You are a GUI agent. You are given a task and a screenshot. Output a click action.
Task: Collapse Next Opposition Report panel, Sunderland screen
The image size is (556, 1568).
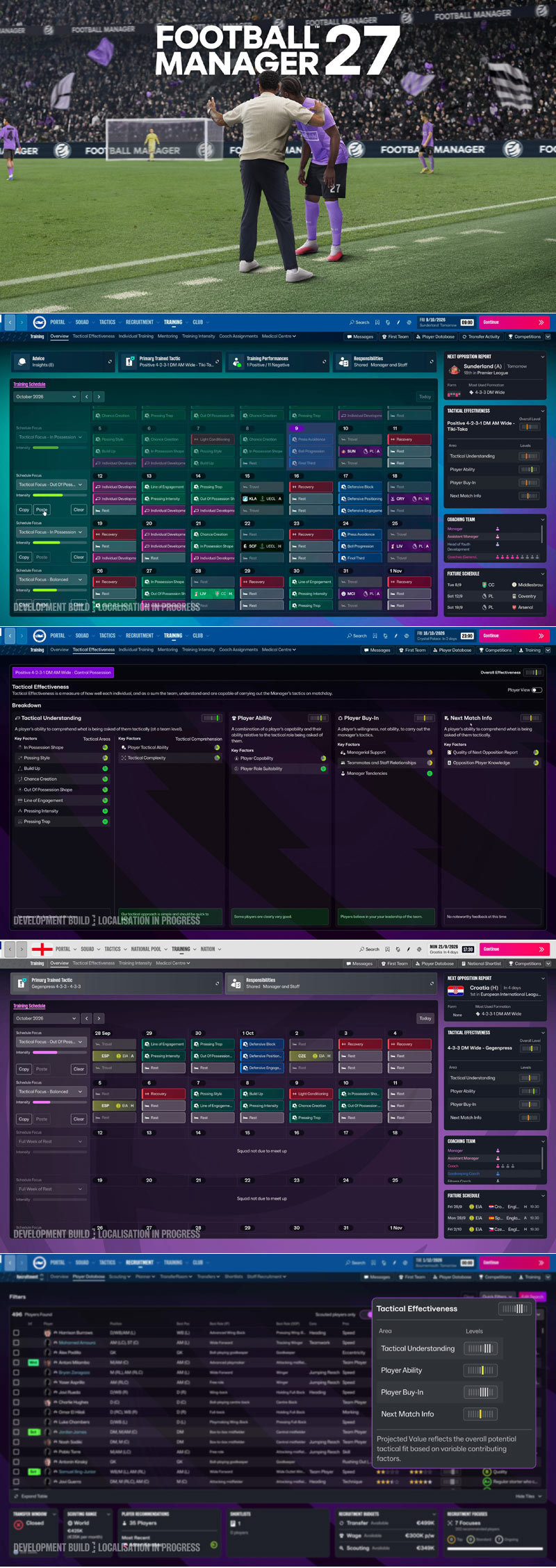coord(543,357)
